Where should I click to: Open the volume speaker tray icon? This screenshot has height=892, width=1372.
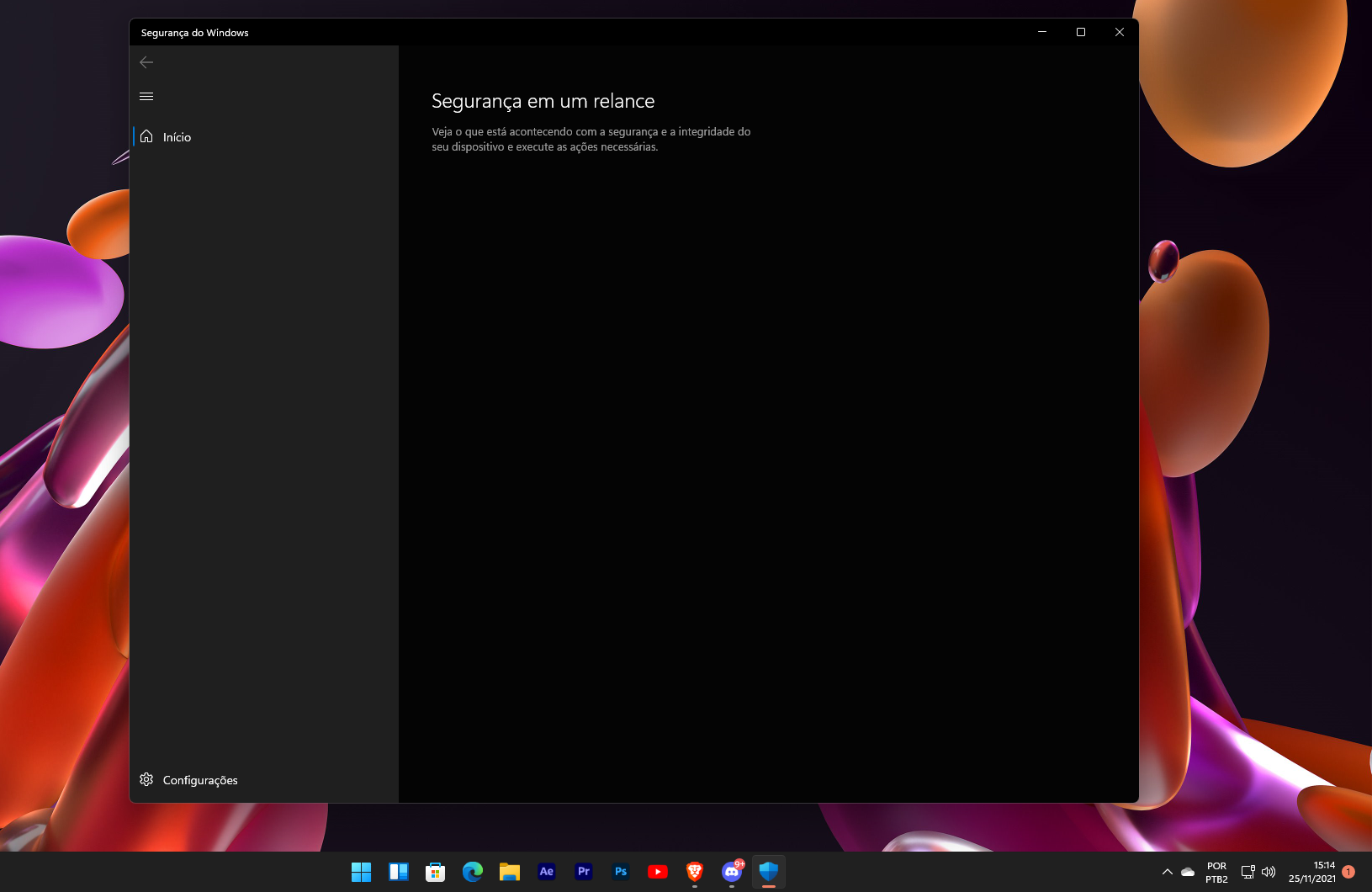click(1269, 872)
